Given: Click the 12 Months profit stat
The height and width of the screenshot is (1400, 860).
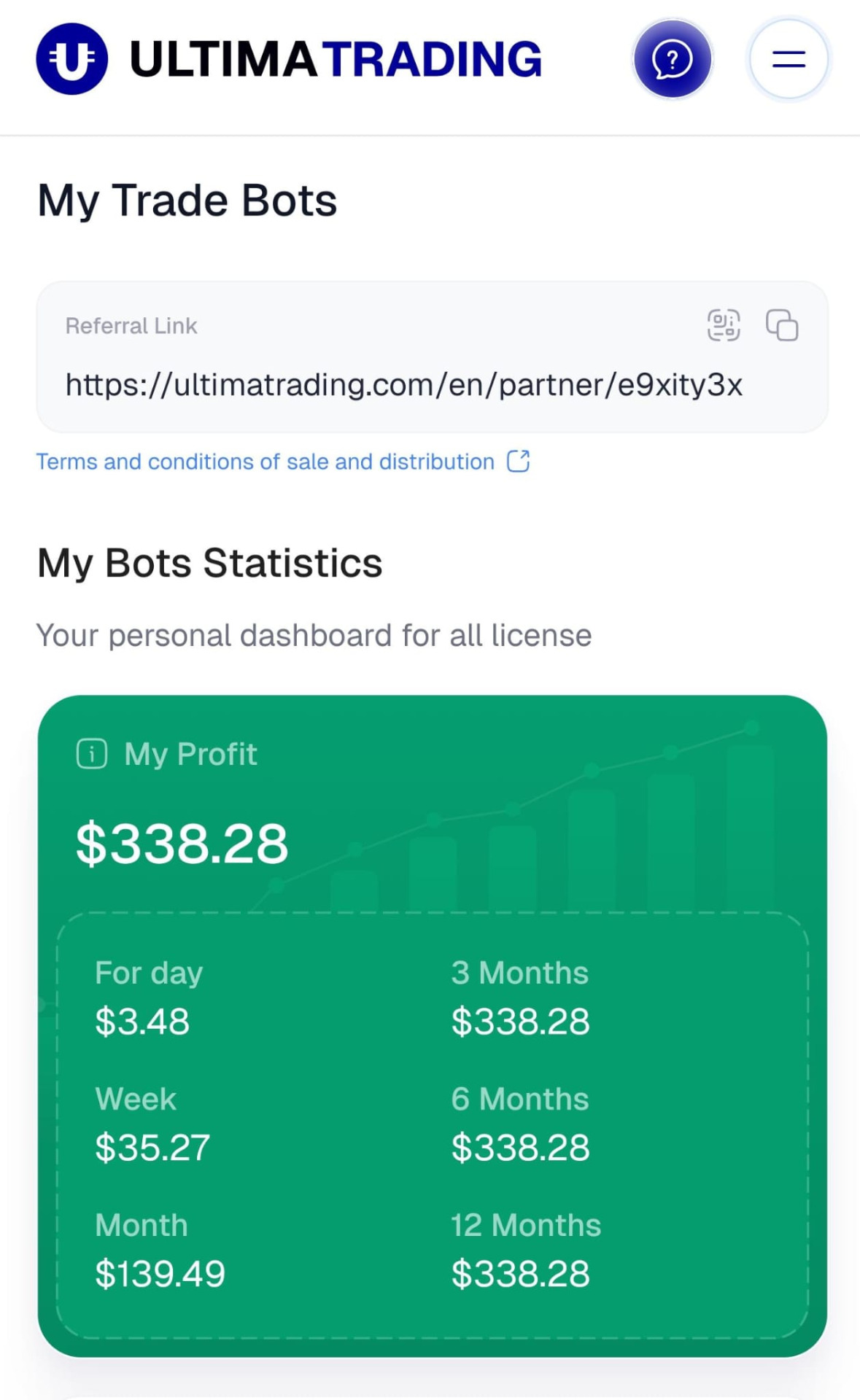Looking at the screenshot, I should tap(525, 1249).
